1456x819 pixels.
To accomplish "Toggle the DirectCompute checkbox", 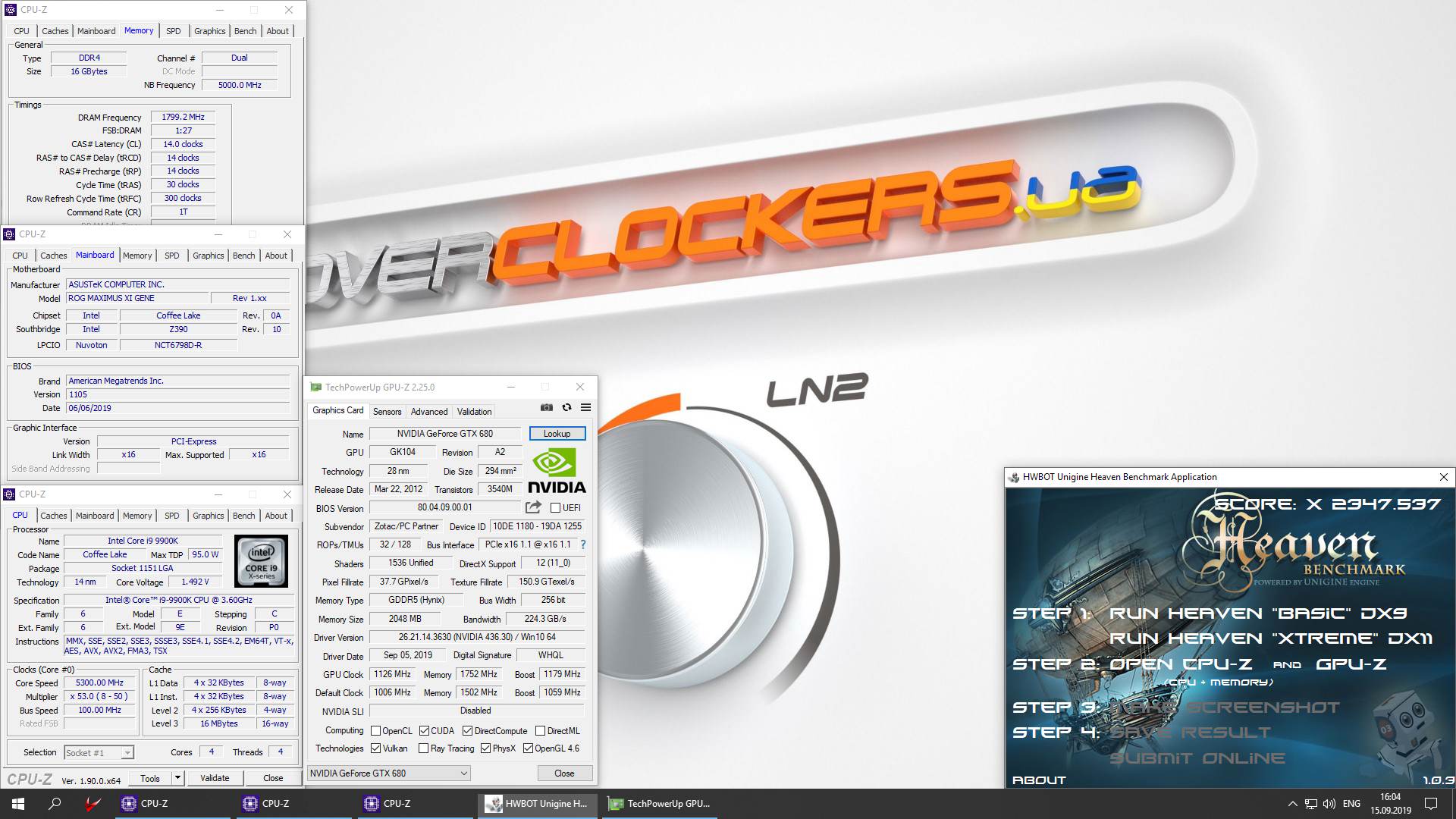I will (467, 731).
